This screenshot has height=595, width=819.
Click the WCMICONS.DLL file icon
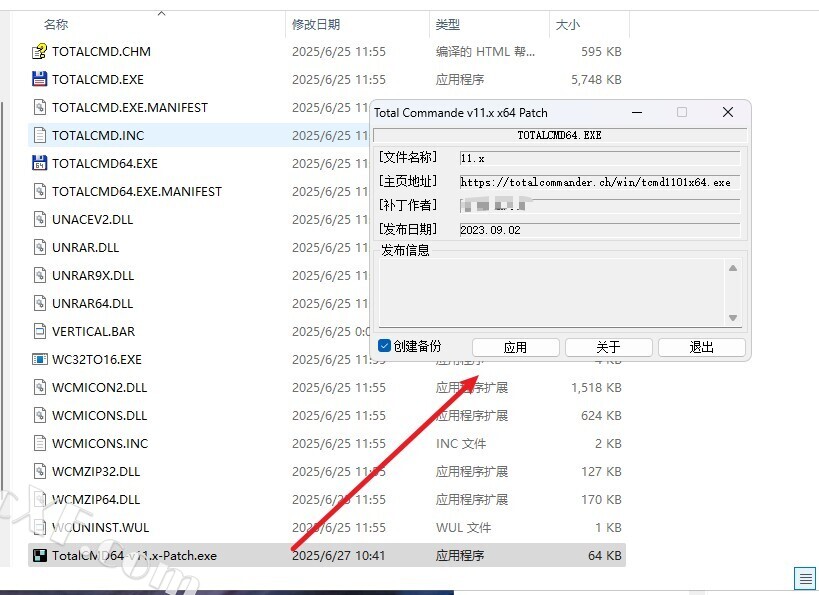coord(40,415)
